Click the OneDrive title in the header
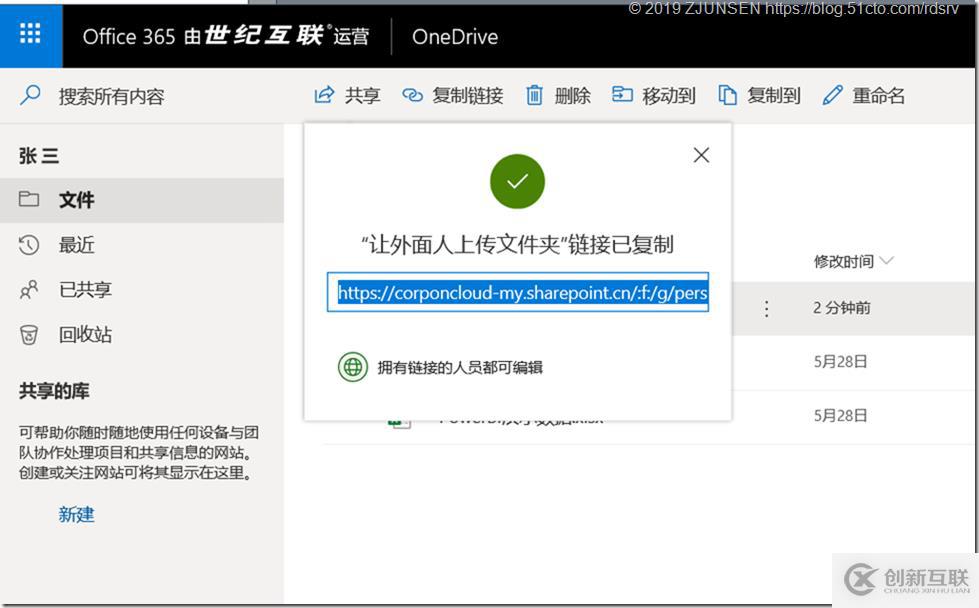This screenshot has width=979, height=608. click(455, 37)
